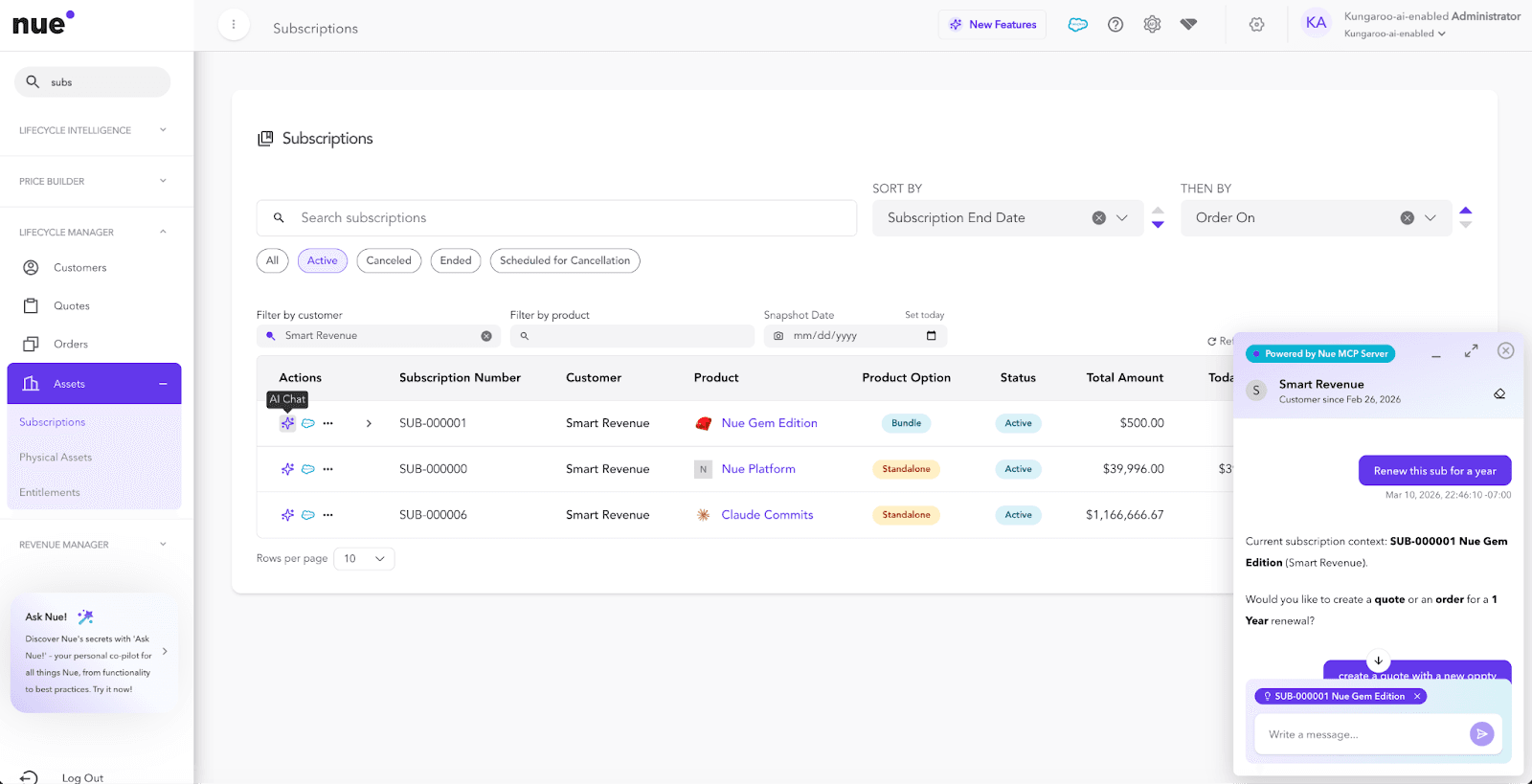Click Salesforce cloud icon in SUB-000001 row
The height and width of the screenshot is (784, 1532).
(308, 423)
